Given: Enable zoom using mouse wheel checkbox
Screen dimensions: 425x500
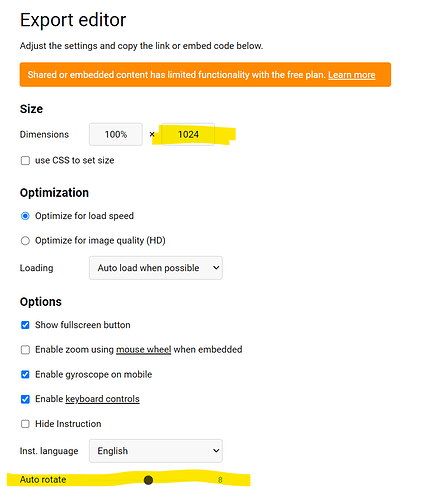Looking at the screenshot, I should (x=25, y=350).
